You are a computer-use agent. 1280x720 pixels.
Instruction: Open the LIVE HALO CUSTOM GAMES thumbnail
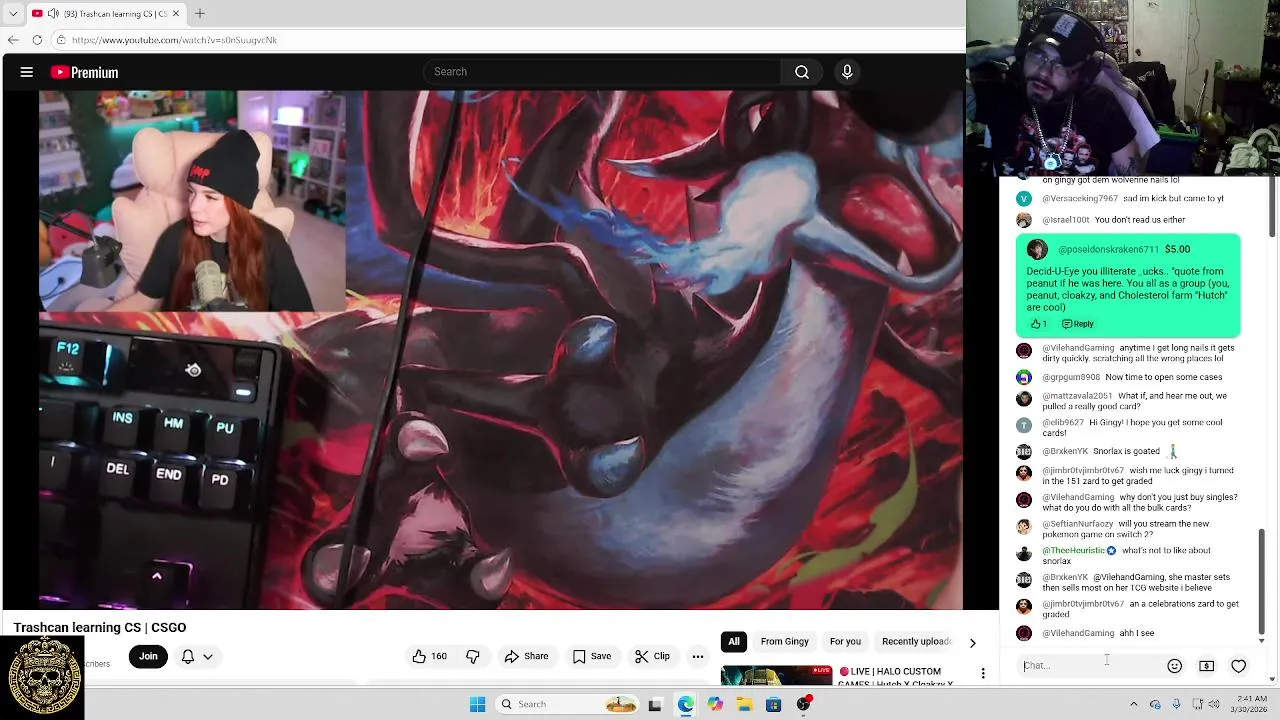(776, 676)
